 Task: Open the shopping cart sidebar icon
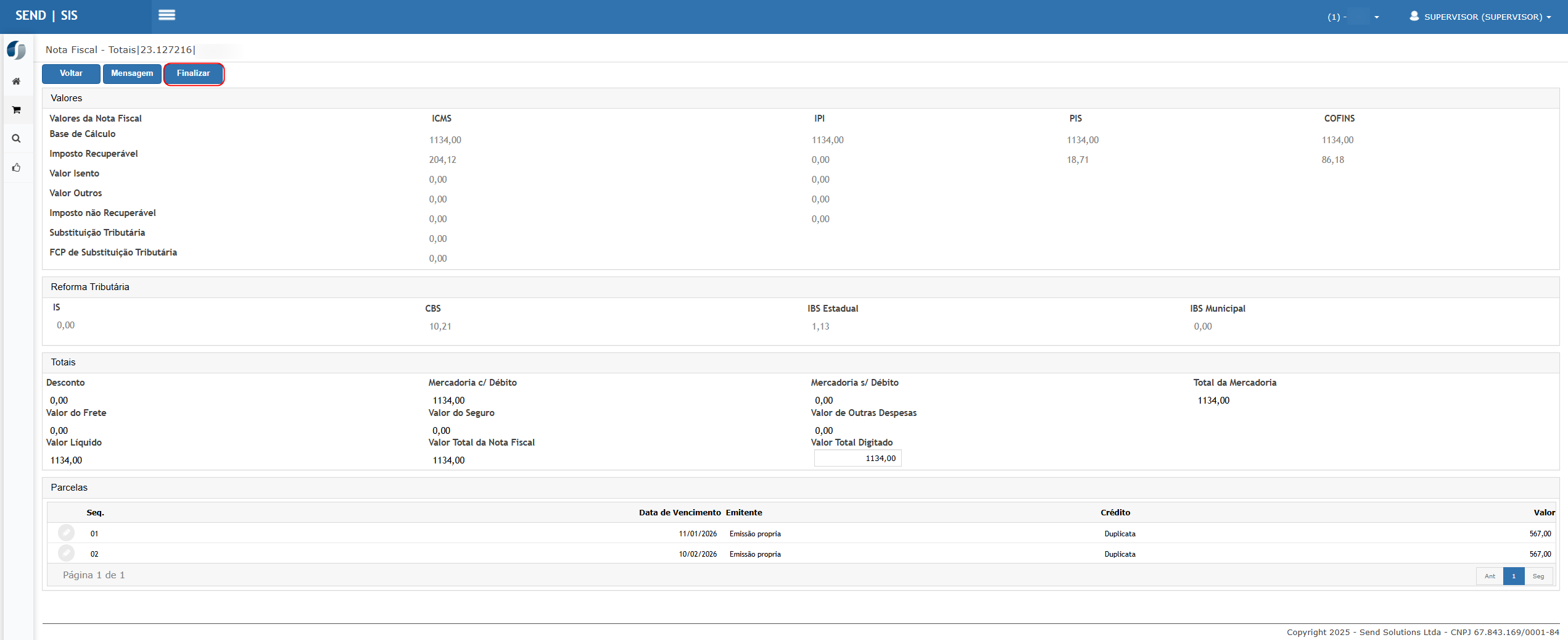pos(17,110)
